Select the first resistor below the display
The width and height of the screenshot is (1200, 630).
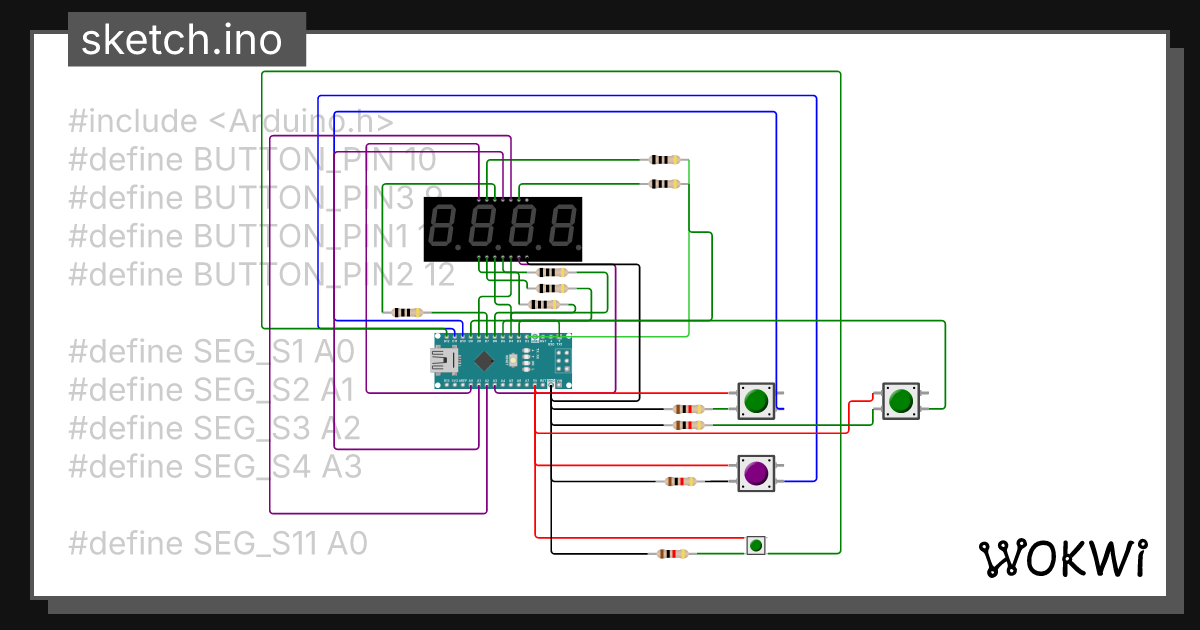[552, 272]
